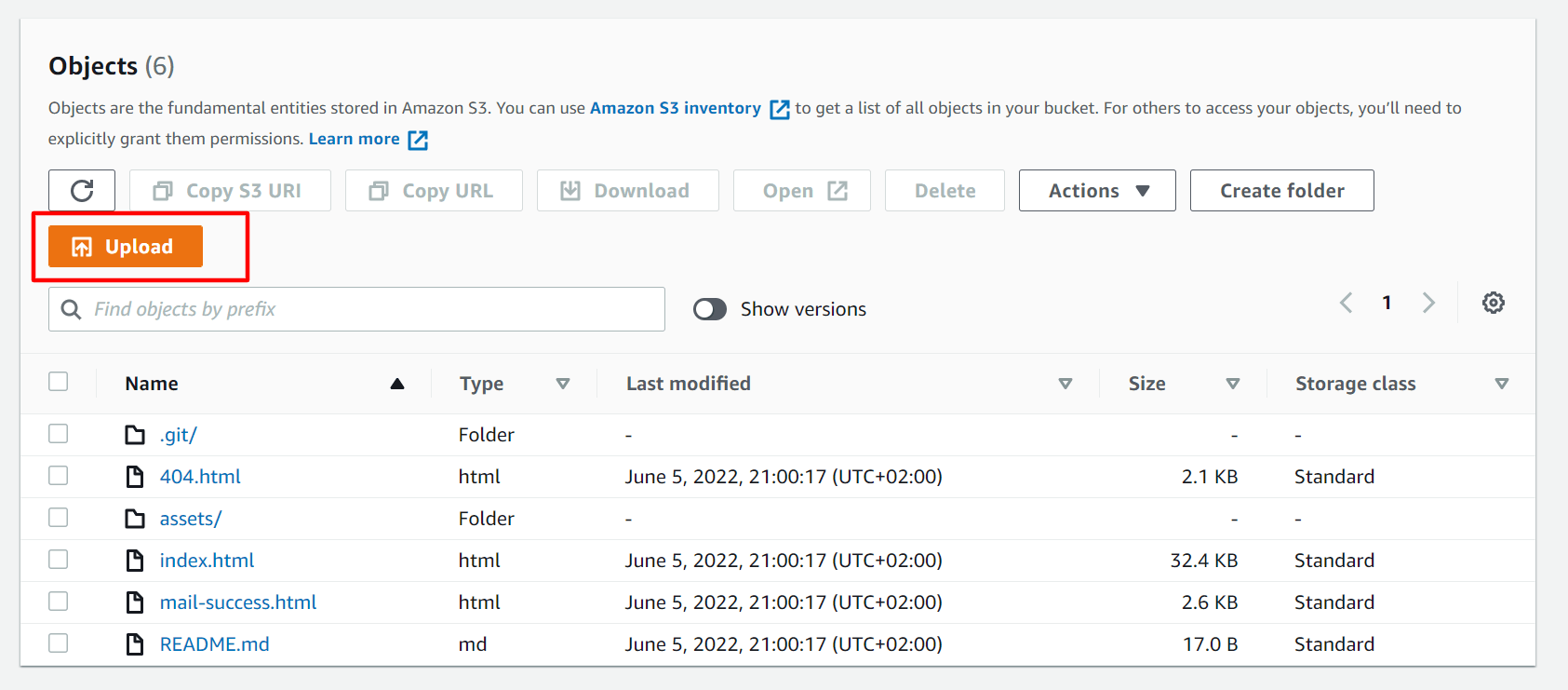1568x690 pixels.
Task: Check the select-all objects checkbox
Action: 59,382
